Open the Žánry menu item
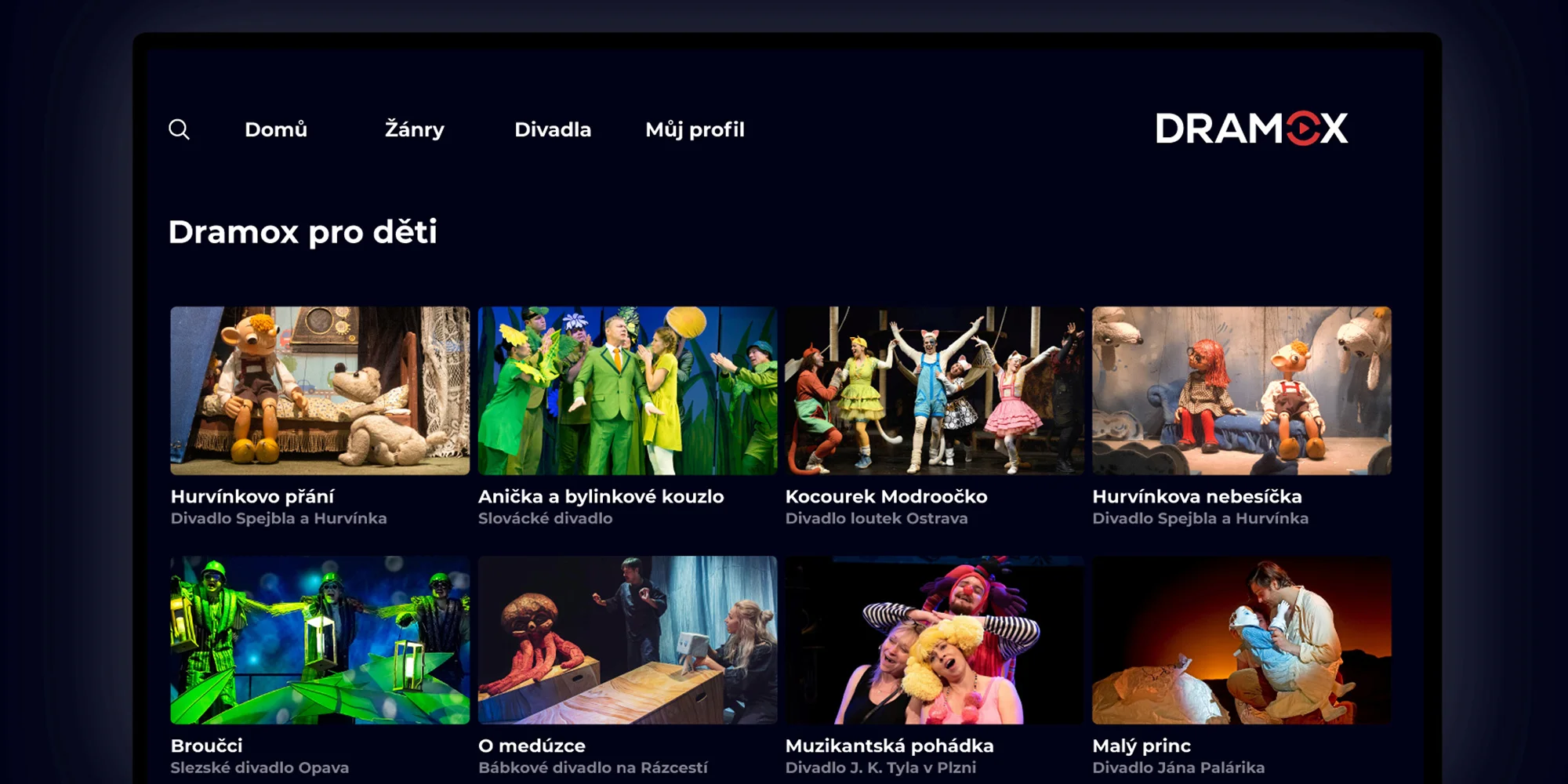1568x784 pixels. (415, 129)
